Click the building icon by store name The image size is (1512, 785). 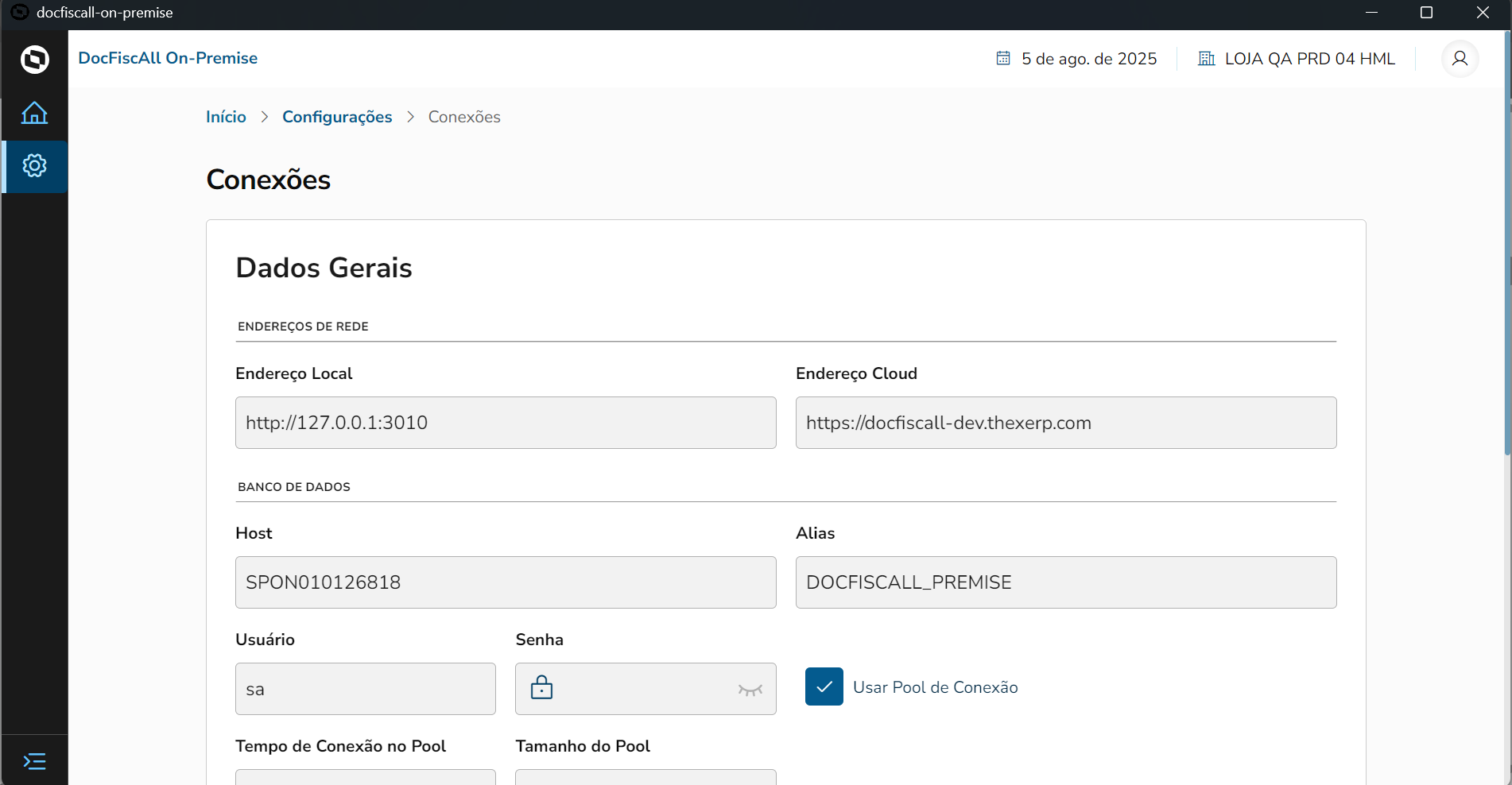click(x=1206, y=59)
